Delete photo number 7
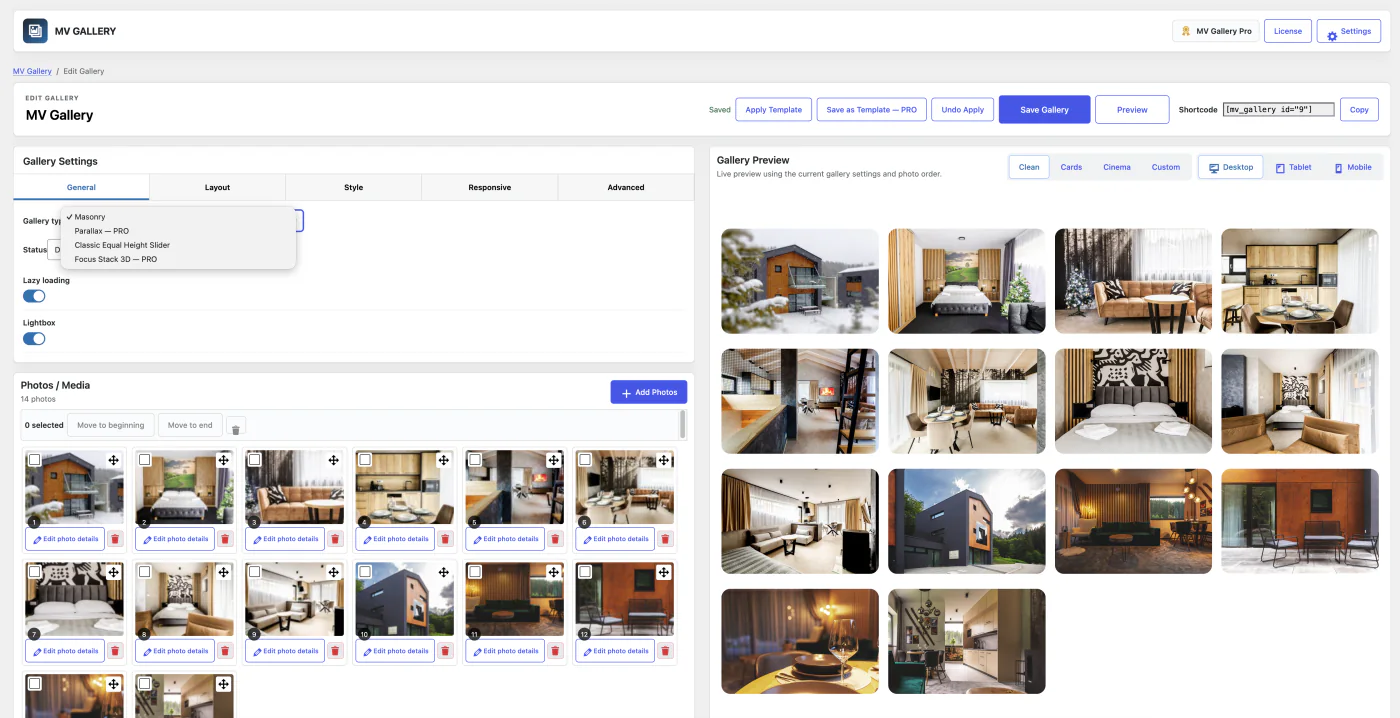The image size is (1400, 718). tap(115, 651)
